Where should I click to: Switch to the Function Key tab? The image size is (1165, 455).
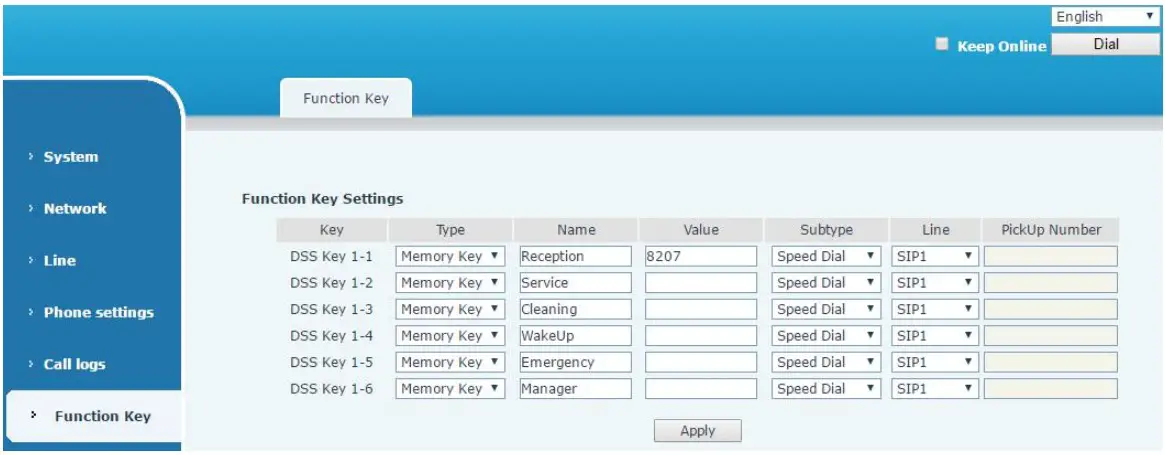(346, 99)
